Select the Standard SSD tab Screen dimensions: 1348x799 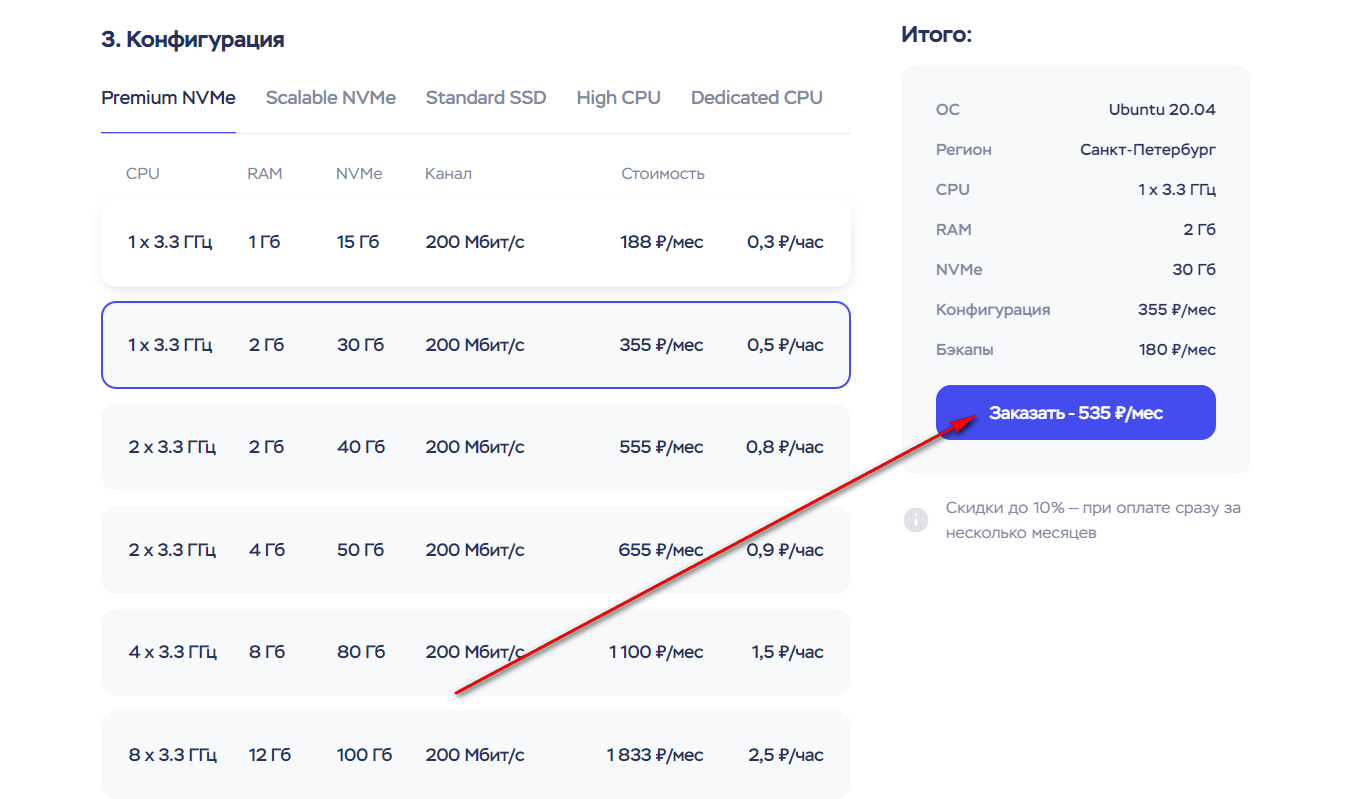coord(486,98)
